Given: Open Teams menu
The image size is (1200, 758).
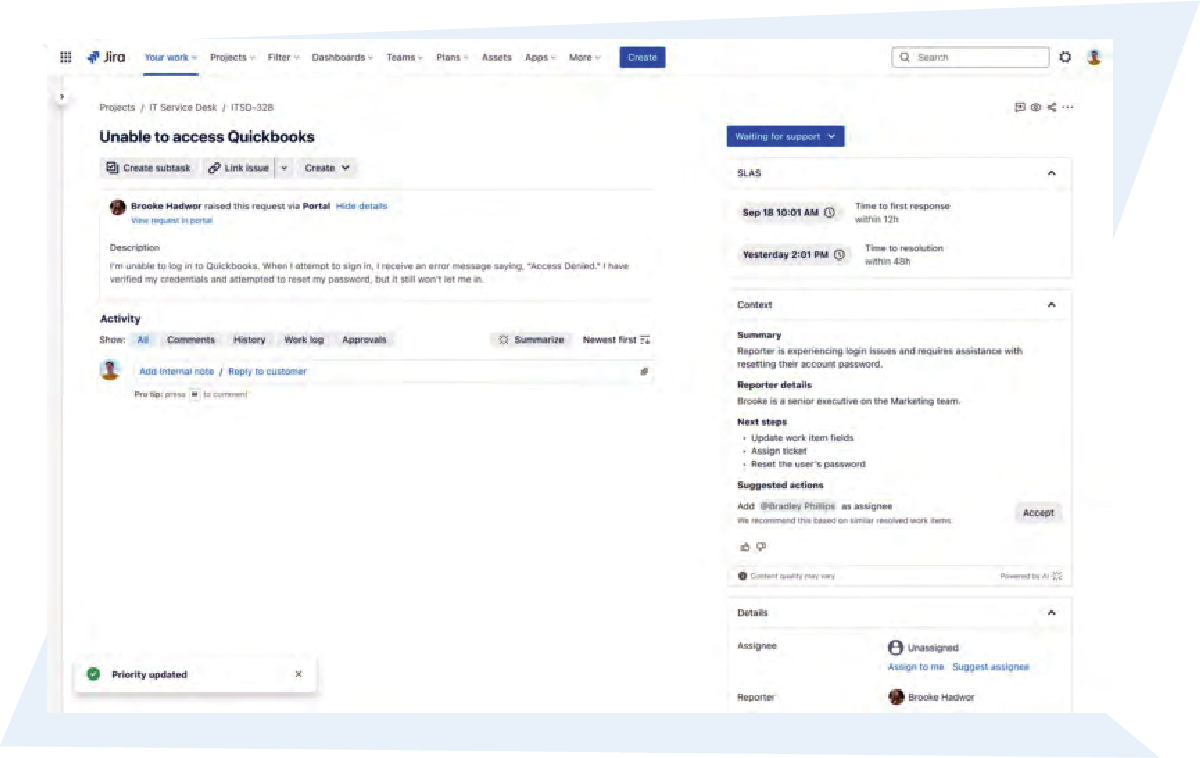Looking at the screenshot, I should click(x=405, y=58).
